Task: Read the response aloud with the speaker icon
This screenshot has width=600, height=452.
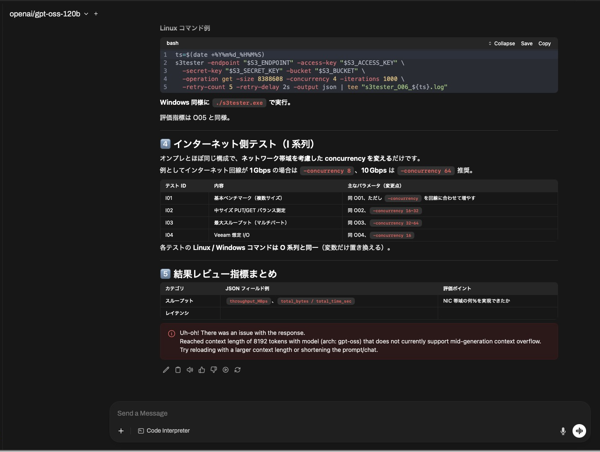Action: click(190, 370)
